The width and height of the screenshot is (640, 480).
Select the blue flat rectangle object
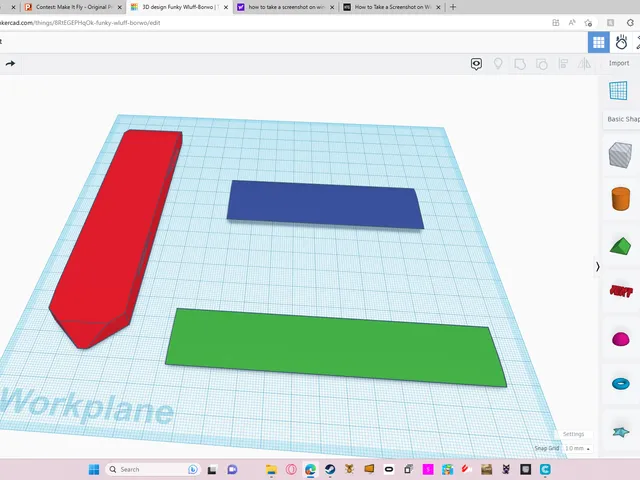(x=324, y=204)
